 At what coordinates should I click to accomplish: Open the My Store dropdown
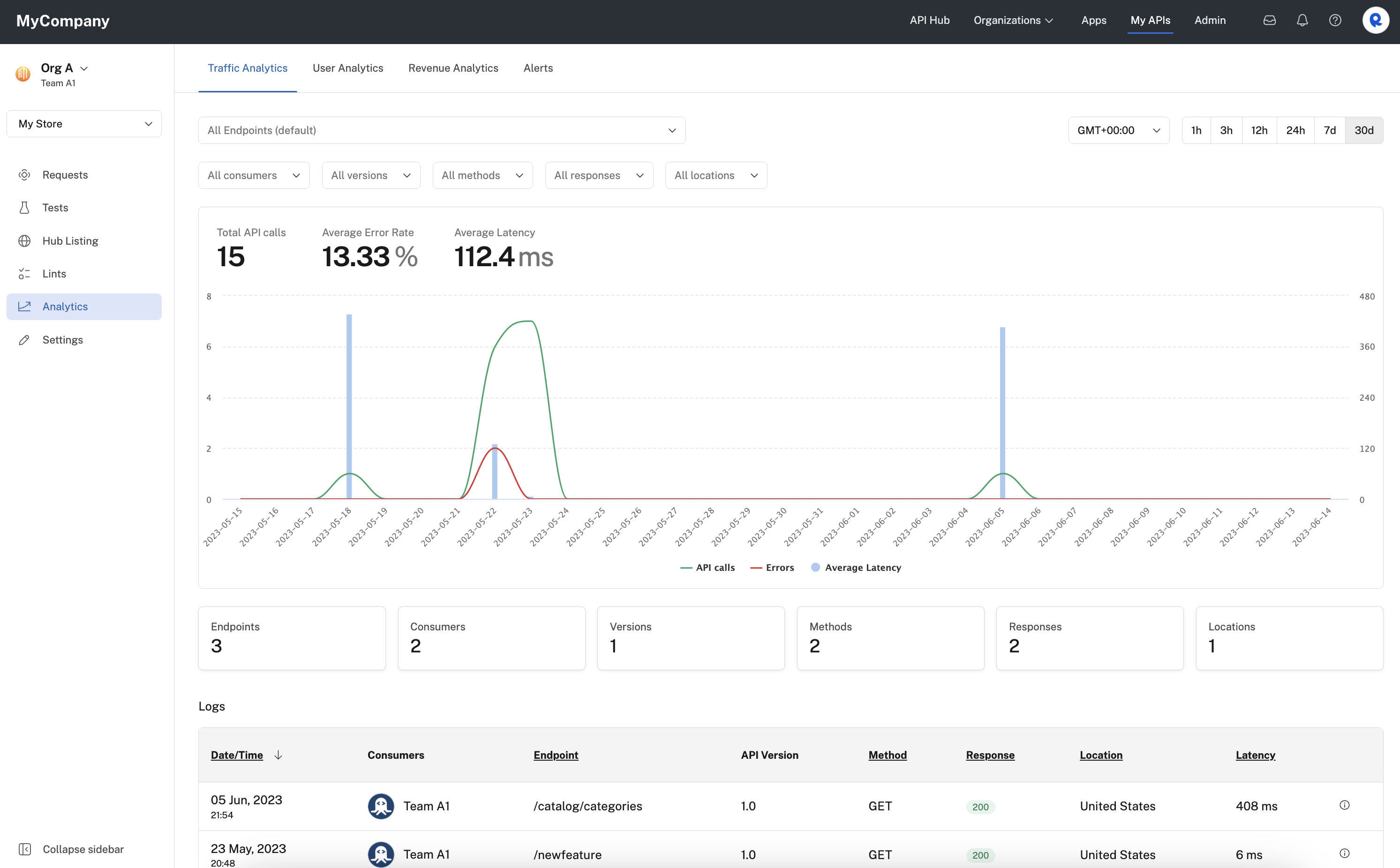pyautogui.click(x=84, y=124)
